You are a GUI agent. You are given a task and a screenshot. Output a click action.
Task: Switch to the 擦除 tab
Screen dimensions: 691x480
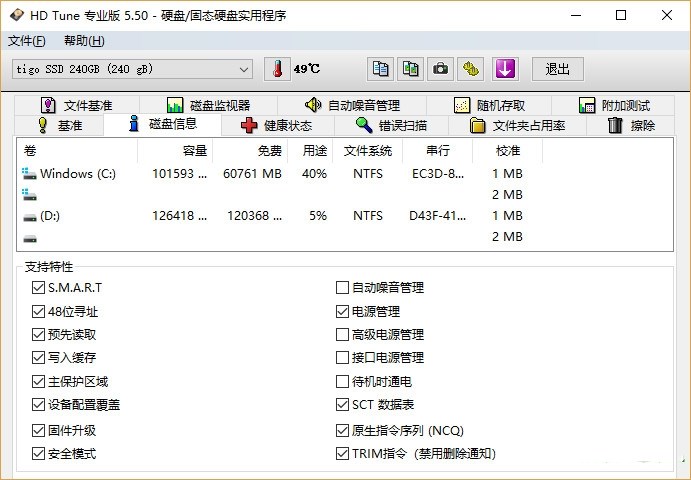[631, 126]
